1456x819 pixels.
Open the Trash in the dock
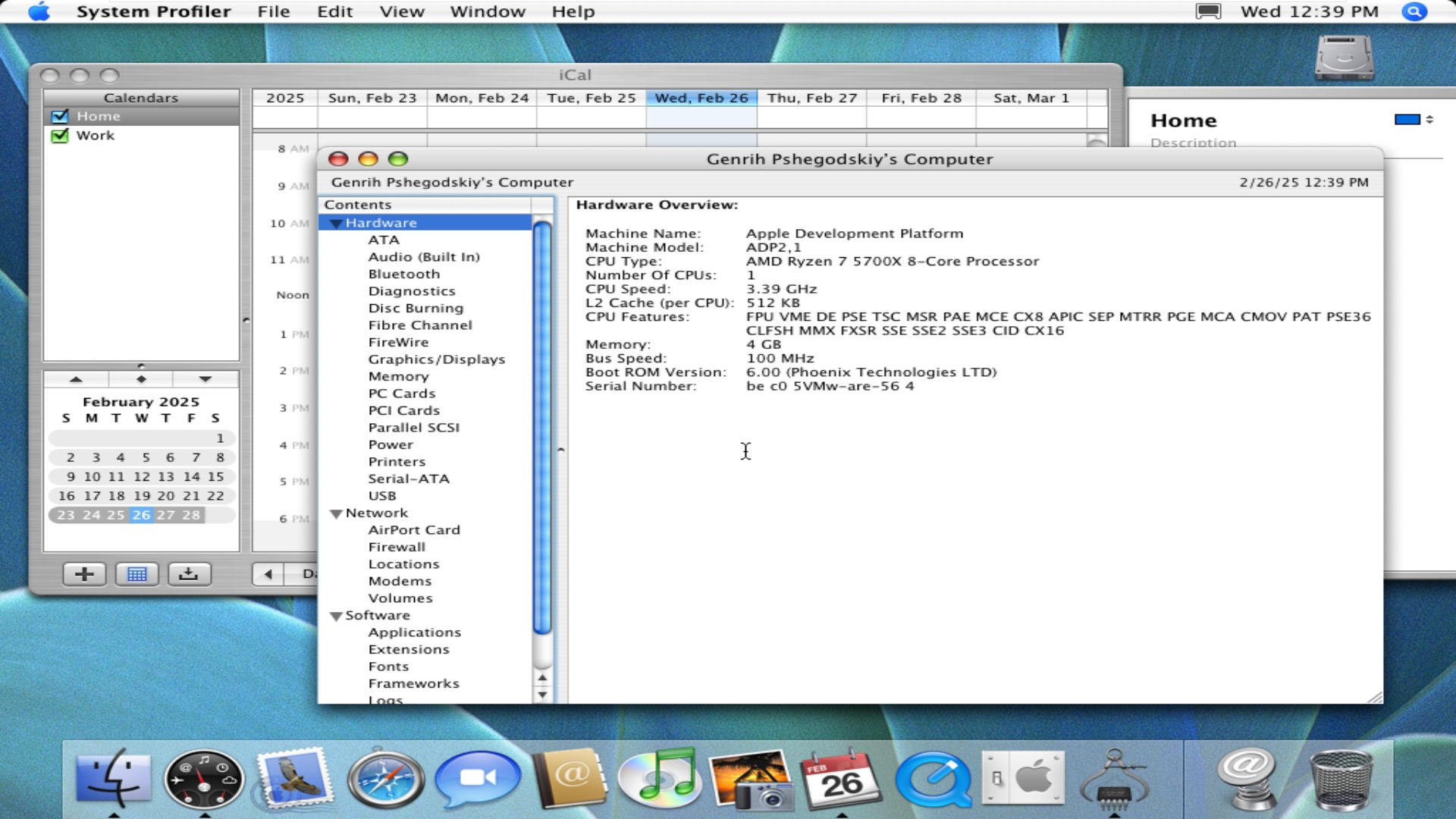pyautogui.click(x=1341, y=780)
